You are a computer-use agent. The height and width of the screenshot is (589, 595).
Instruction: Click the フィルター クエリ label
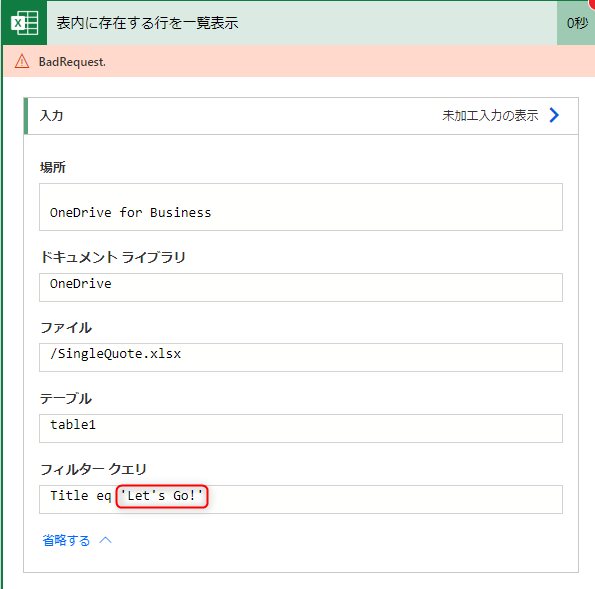coord(93,469)
